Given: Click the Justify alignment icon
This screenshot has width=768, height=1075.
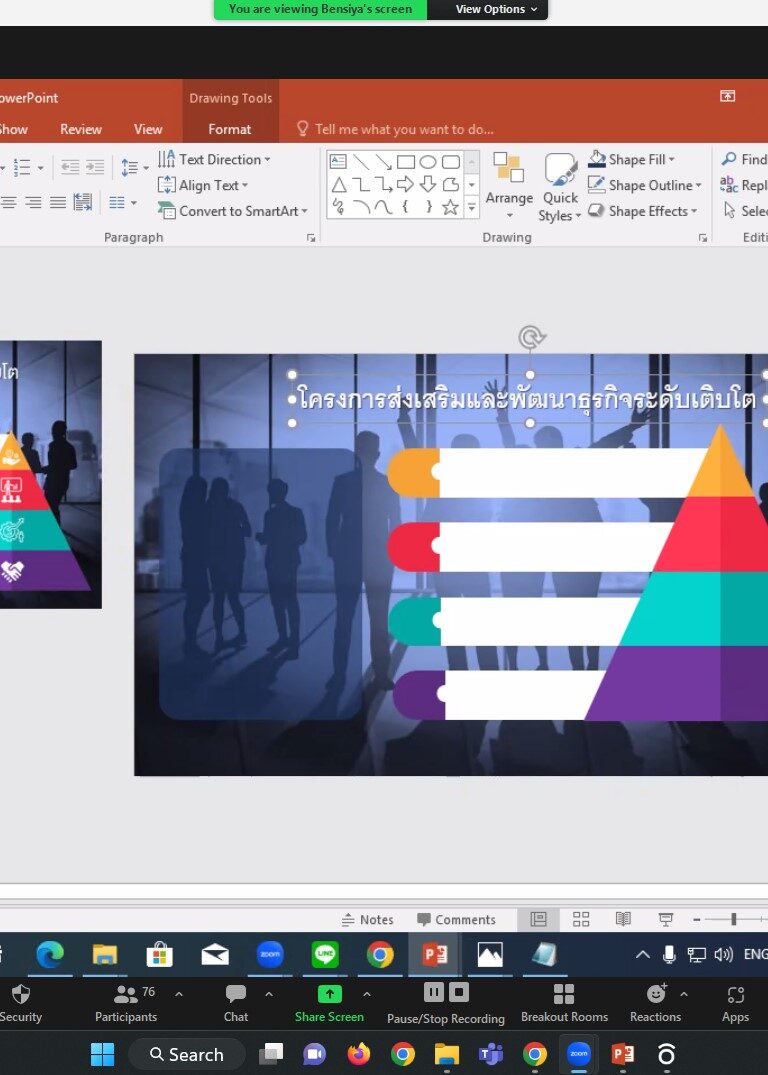Looking at the screenshot, I should (x=58, y=202).
